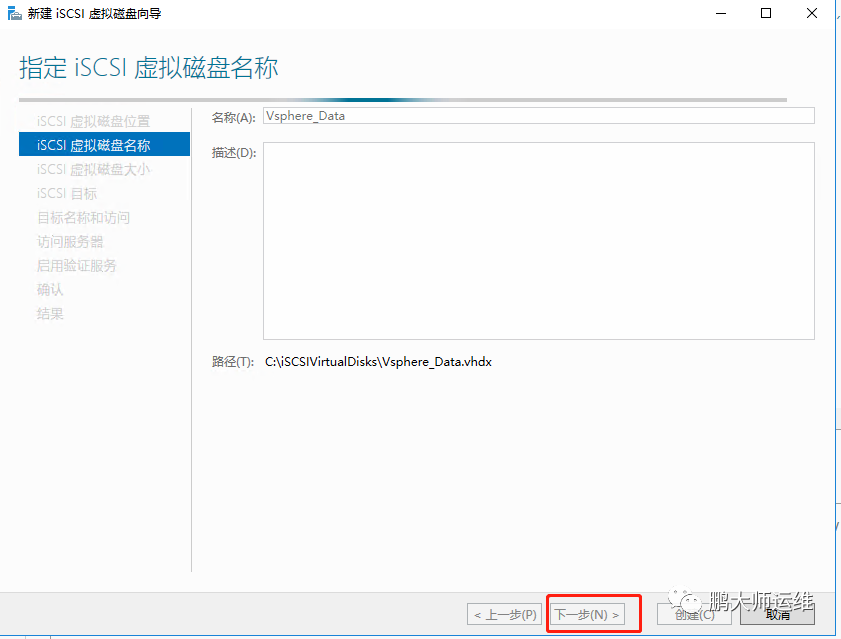Go back with the Previous (上一步) button

pyautogui.click(x=505, y=614)
